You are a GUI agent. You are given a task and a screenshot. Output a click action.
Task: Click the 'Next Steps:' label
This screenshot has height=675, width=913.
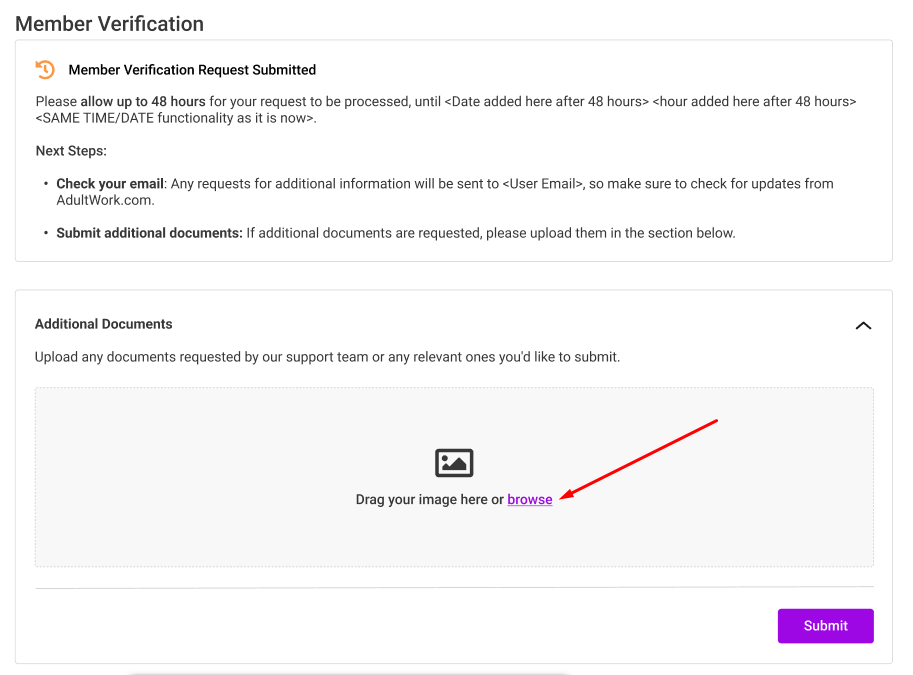click(71, 151)
